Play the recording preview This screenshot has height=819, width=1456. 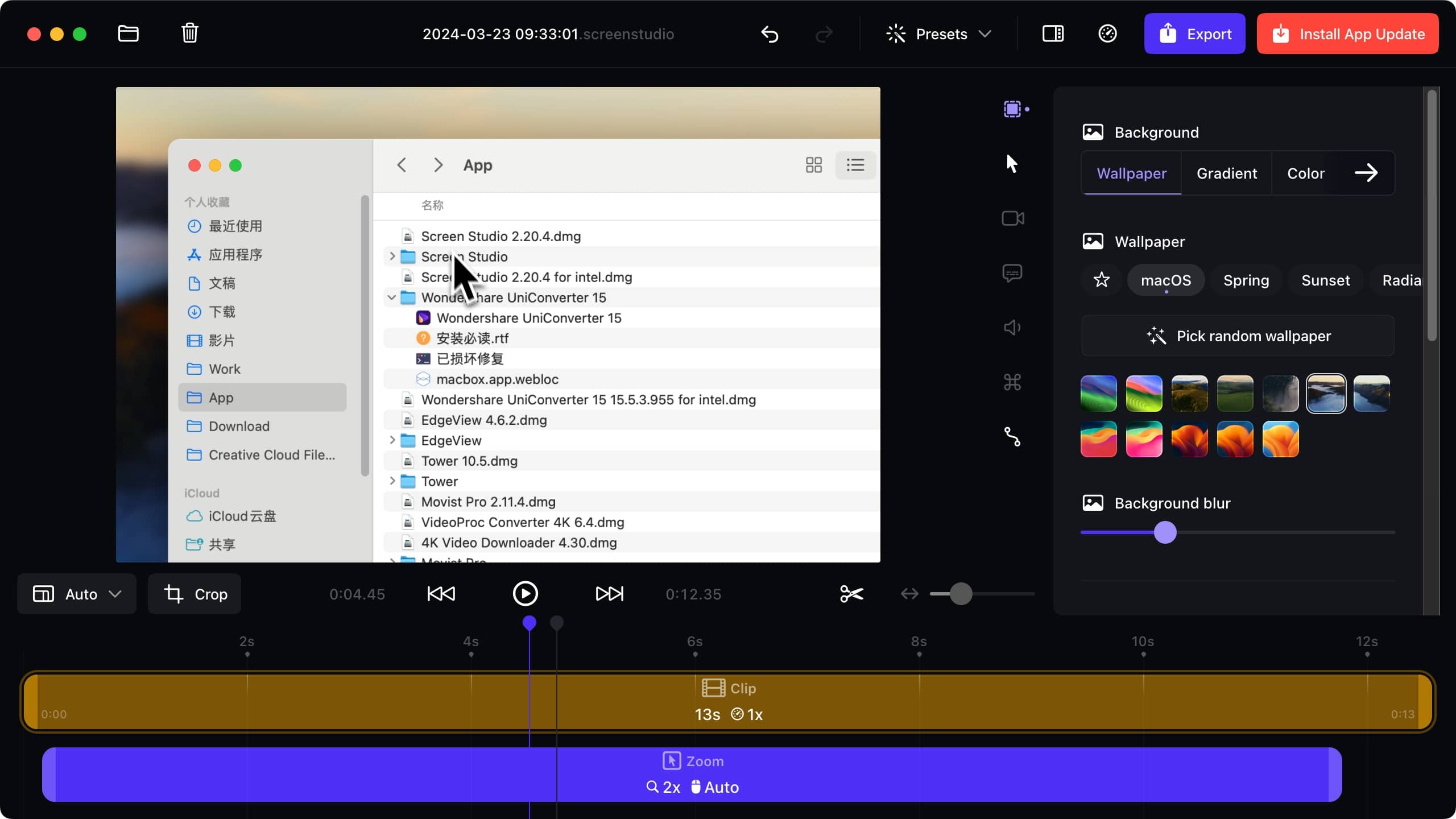[x=525, y=594]
